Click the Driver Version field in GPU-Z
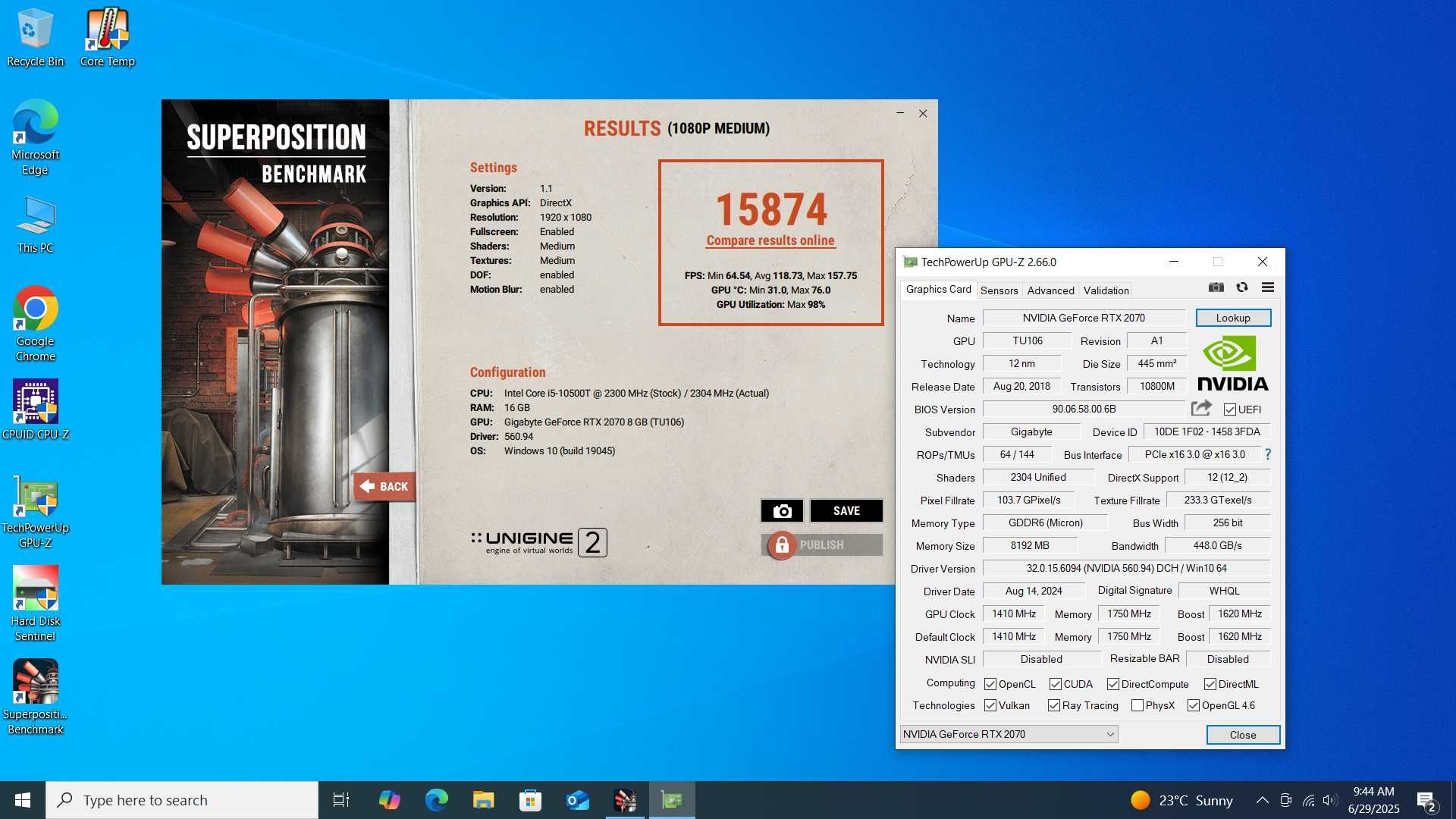Image resolution: width=1456 pixels, height=819 pixels. coord(1126,568)
